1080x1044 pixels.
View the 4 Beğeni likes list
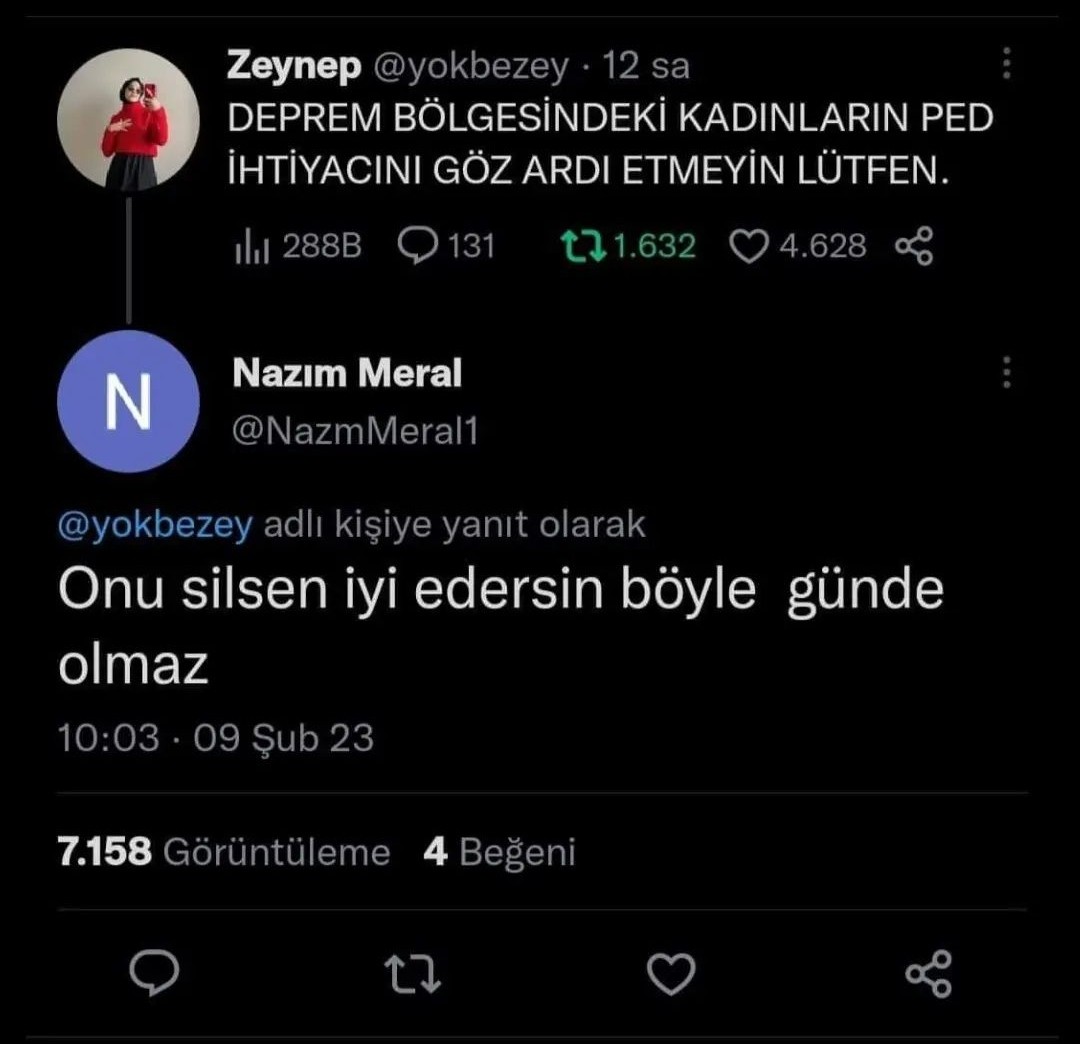pos(500,852)
